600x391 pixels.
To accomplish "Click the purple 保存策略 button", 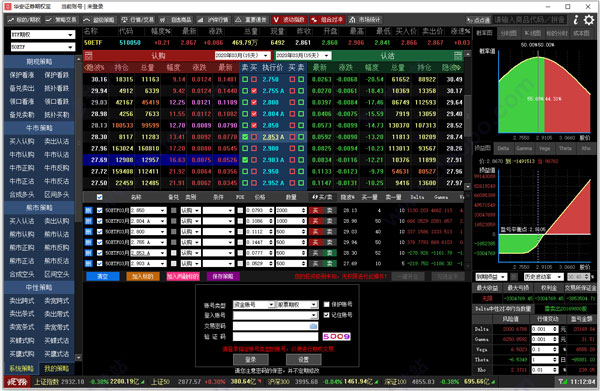I will 223,276.
